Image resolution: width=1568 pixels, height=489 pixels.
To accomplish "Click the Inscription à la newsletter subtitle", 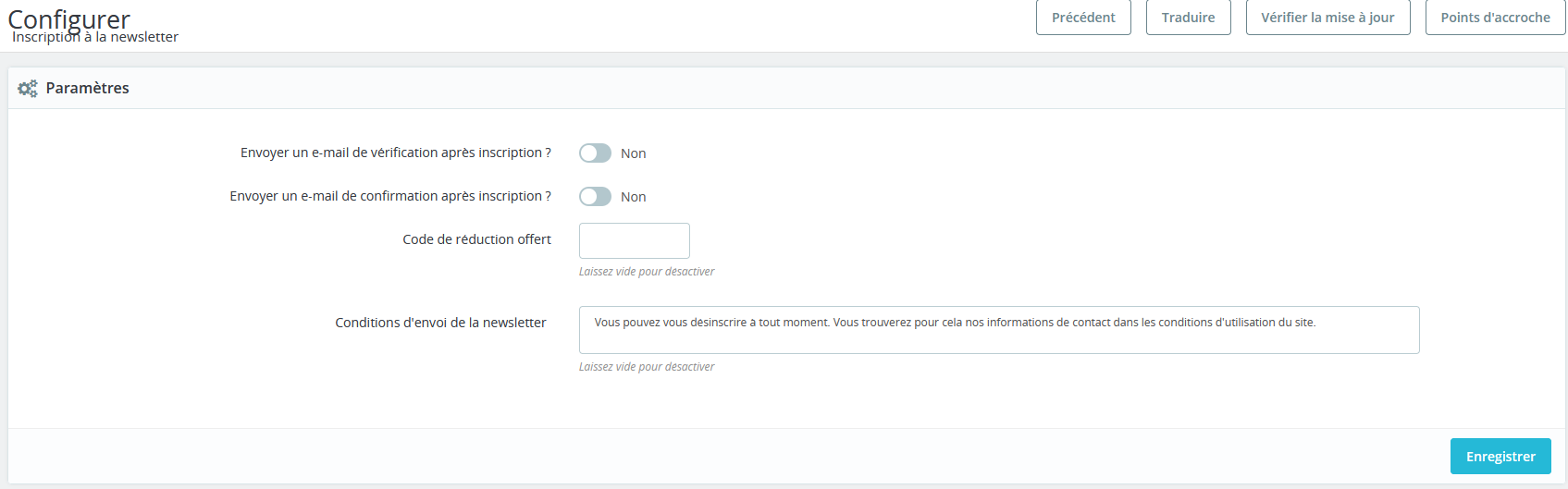I will coord(95,37).
